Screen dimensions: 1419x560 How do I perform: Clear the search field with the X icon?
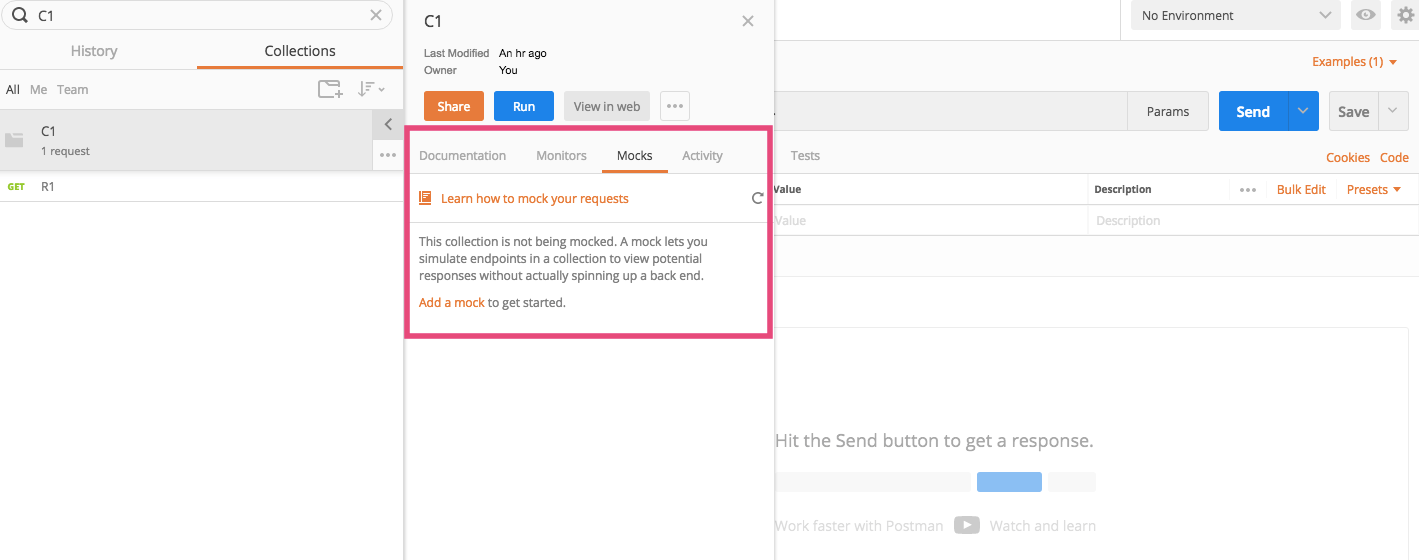376,15
